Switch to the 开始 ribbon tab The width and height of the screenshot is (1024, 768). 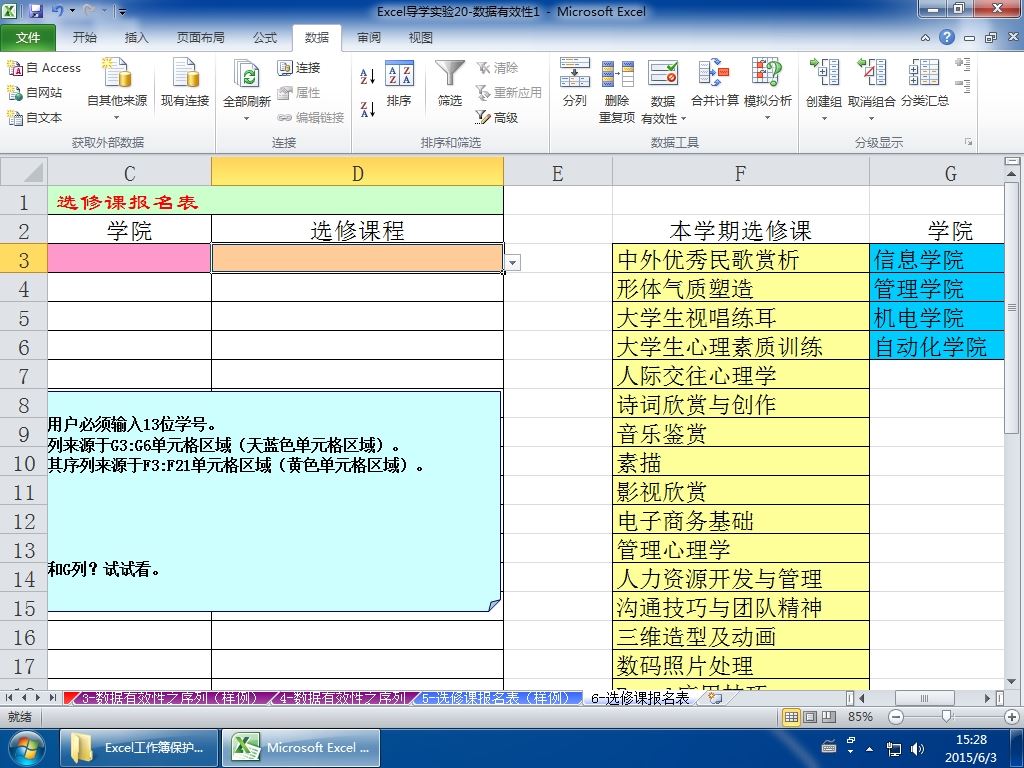tap(84, 37)
